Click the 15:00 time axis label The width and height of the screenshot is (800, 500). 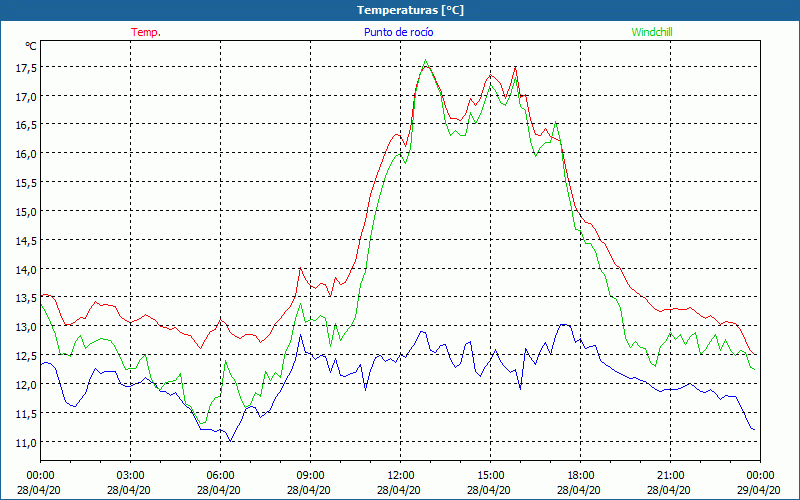coord(490,476)
